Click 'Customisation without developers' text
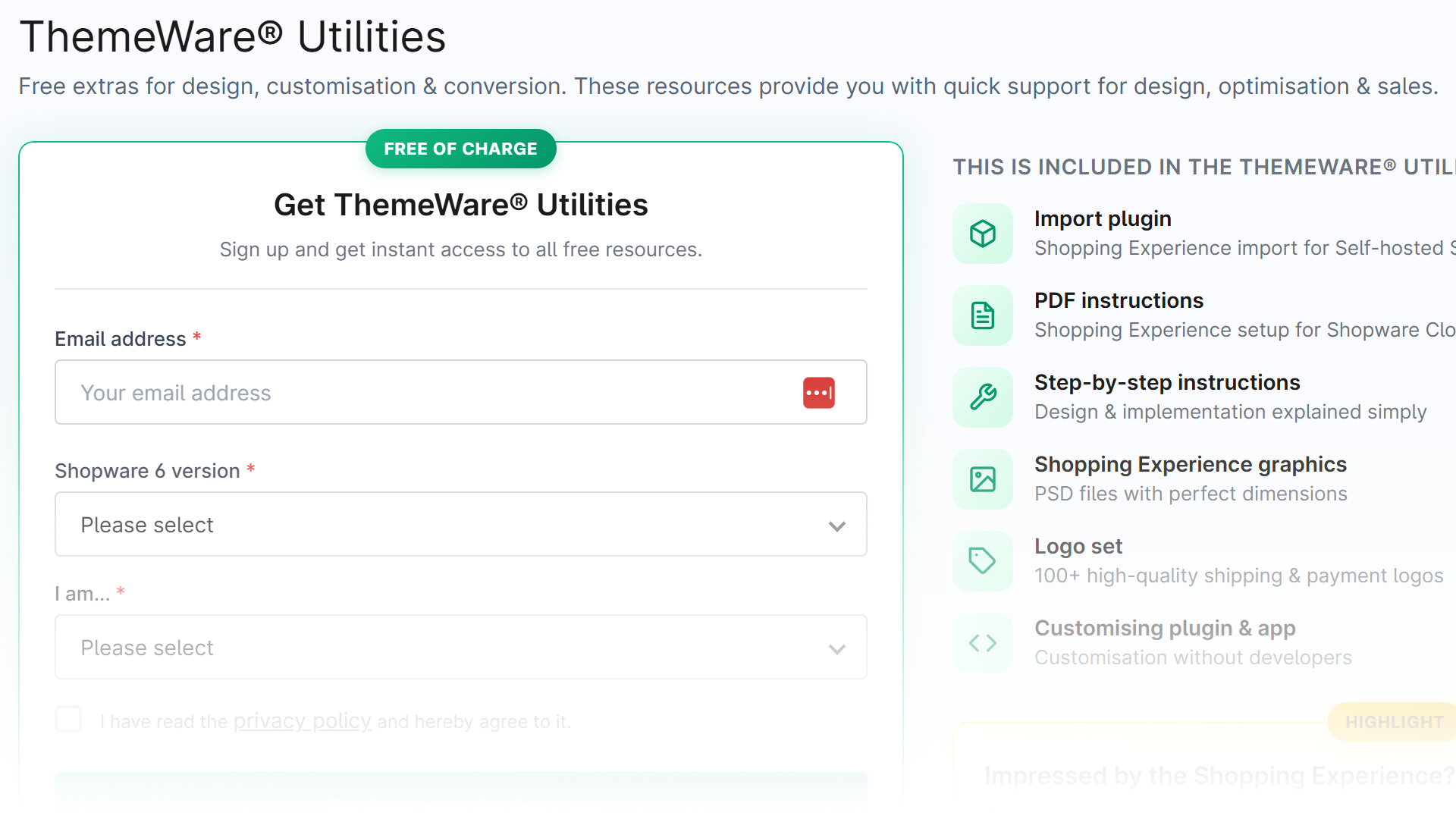 [1193, 657]
